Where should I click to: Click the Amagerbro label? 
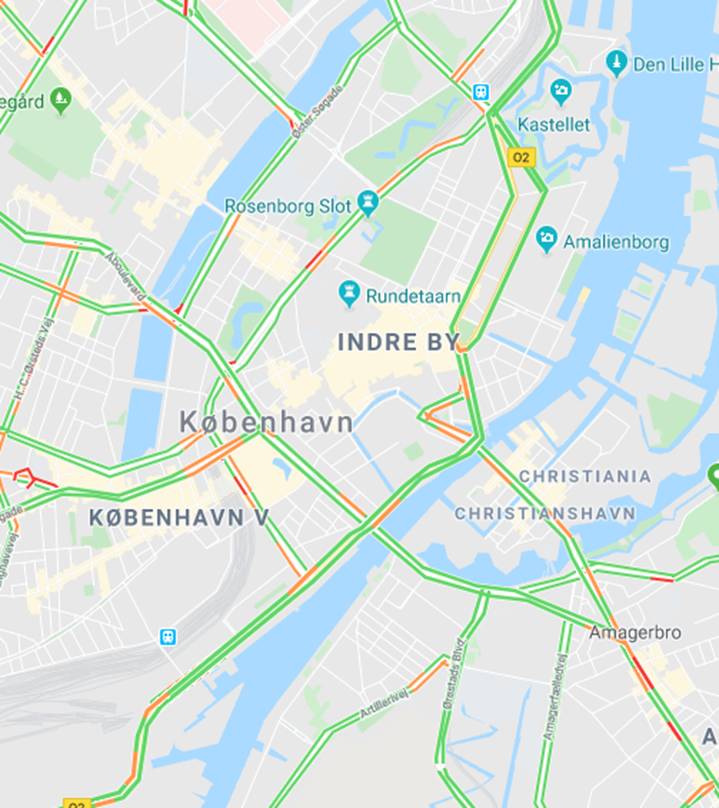point(635,632)
